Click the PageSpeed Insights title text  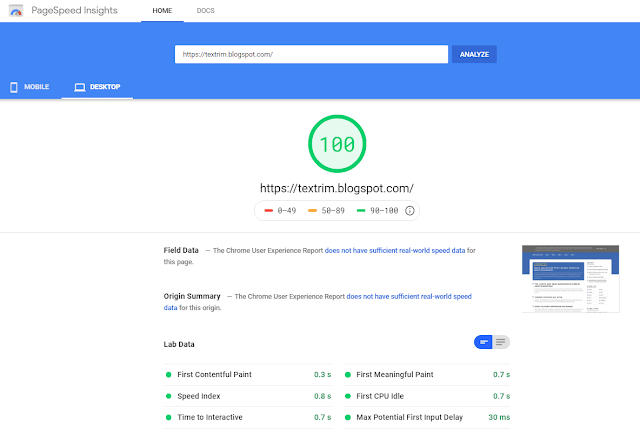tap(74, 11)
